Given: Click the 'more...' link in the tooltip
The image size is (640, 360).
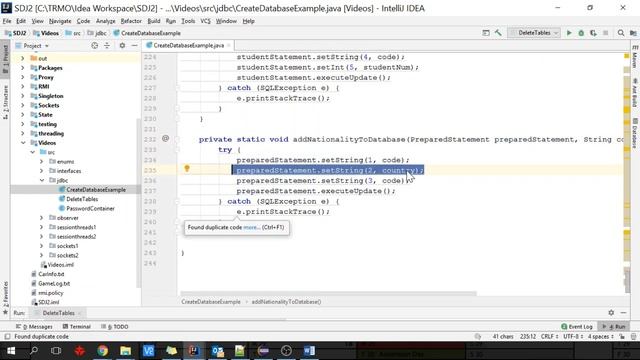Looking at the screenshot, I should point(251,227).
